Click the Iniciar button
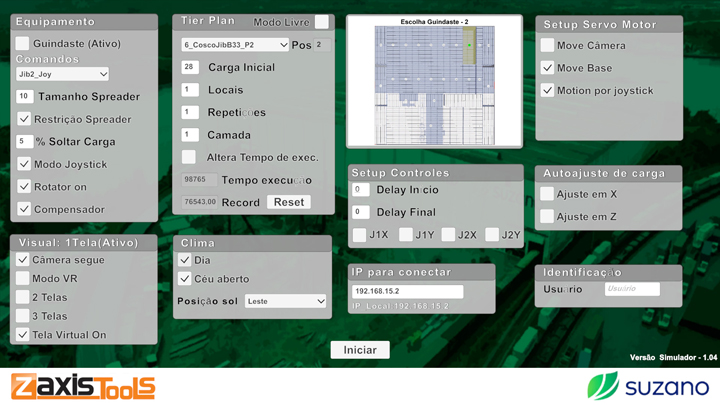Screen dimensions: 720x405 point(360,350)
